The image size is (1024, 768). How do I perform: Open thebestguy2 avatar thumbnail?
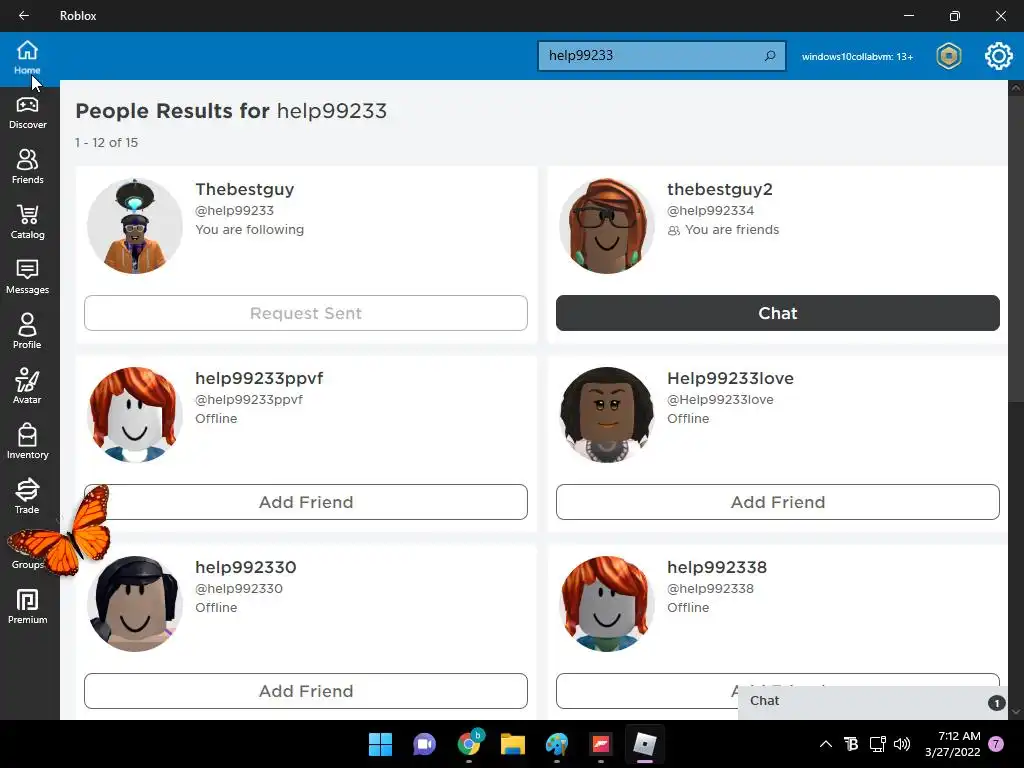pos(607,226)
